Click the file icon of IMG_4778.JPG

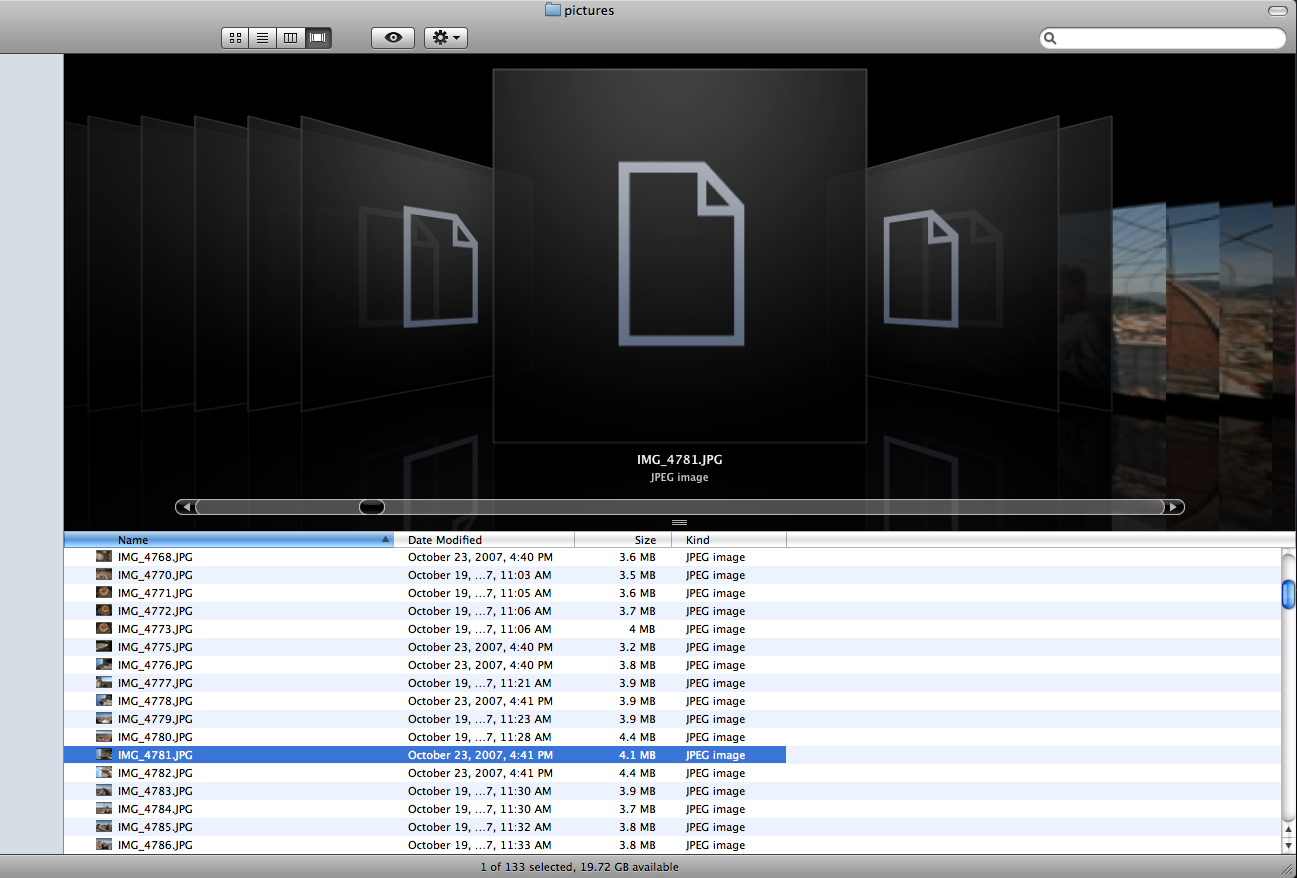click(104, 701)
